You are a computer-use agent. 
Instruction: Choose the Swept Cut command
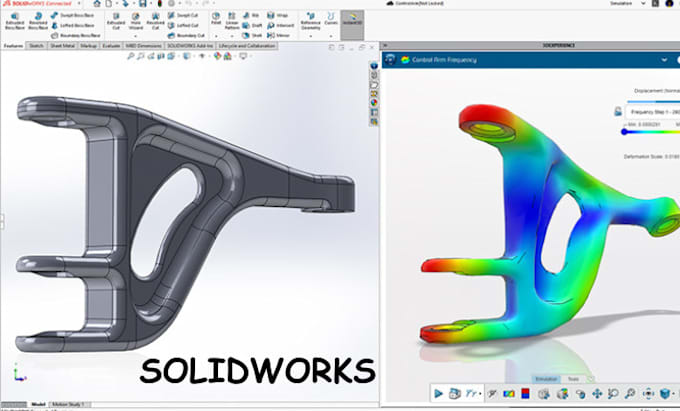(183, 15)
